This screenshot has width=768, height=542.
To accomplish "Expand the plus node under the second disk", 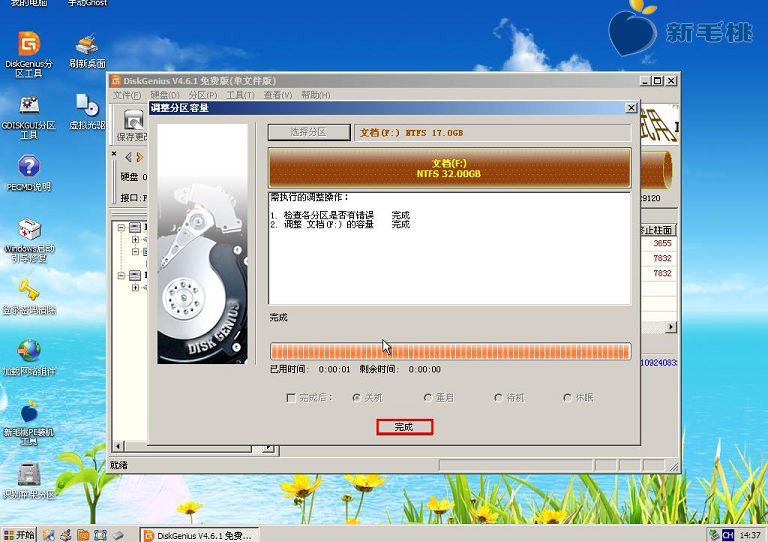I will coord(136,287).
